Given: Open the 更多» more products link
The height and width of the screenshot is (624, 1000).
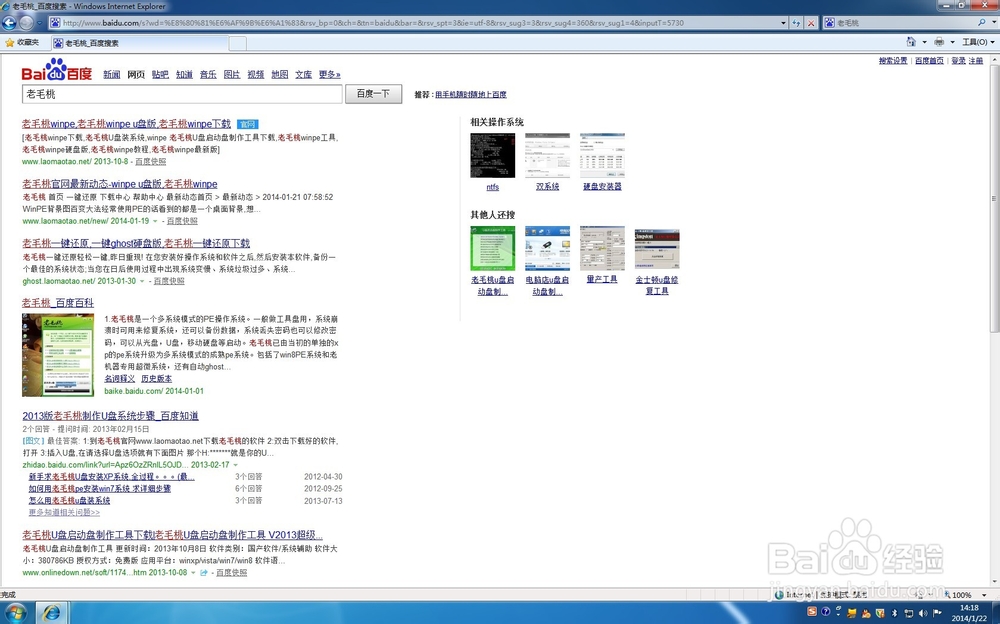Looking at the screenshot, I should (x=330, y=75).
